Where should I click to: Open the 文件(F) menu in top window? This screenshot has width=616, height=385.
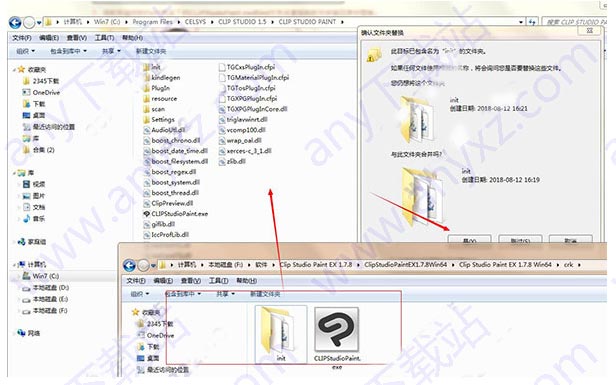(x=22, y=38)
